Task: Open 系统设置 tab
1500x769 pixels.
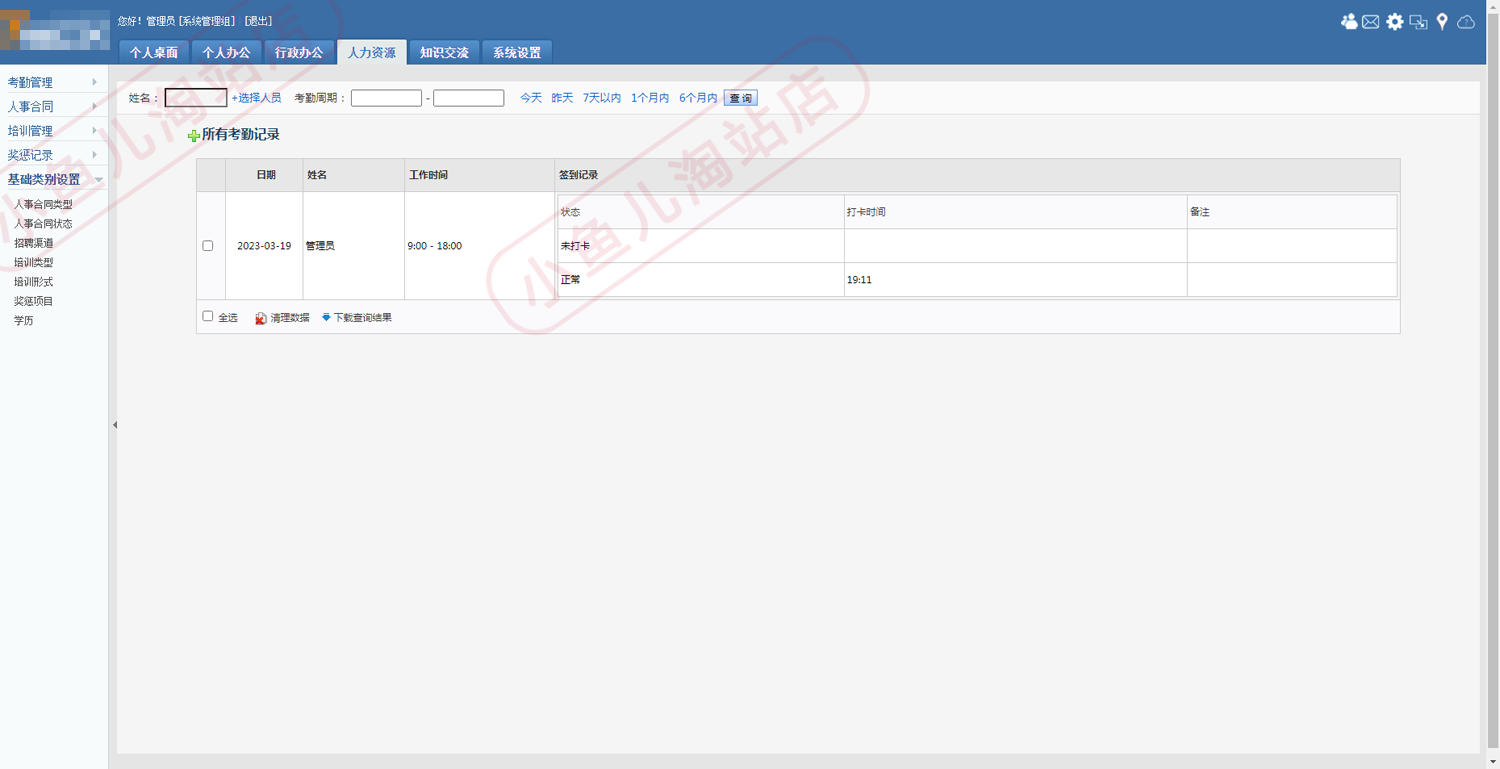Action: [x=517, y=52]
